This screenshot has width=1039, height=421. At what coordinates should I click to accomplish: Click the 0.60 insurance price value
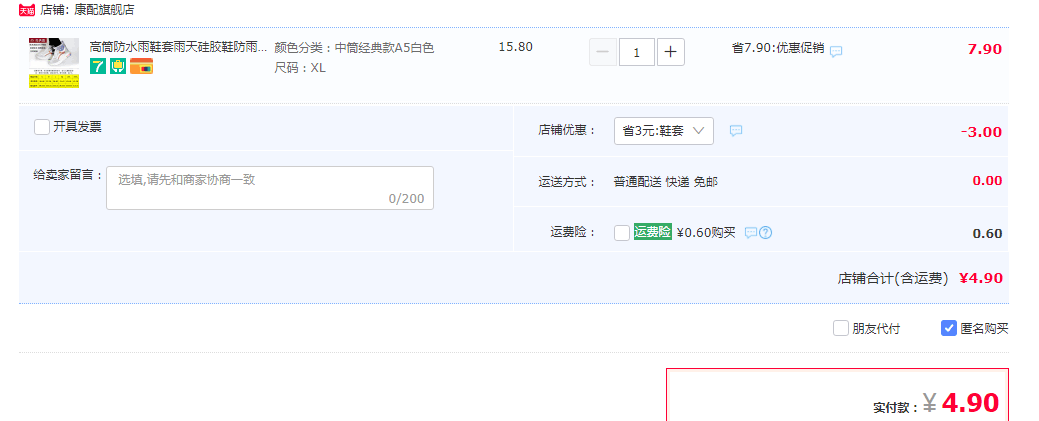987,233
